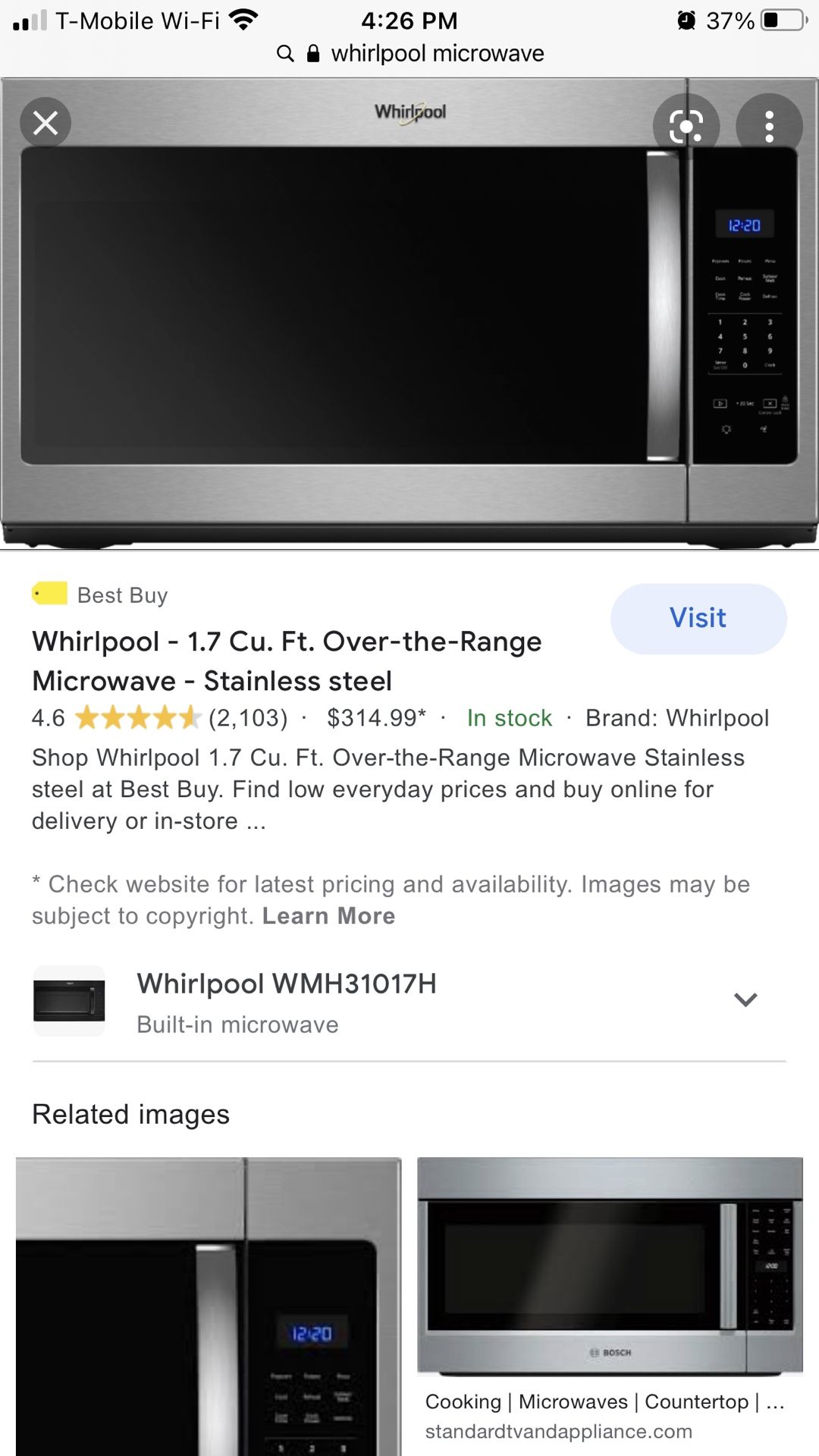This screenshot has width=819, height=1456.
Task: Tap the standardtvandappliance.com source link
Action: [559, 1431]
